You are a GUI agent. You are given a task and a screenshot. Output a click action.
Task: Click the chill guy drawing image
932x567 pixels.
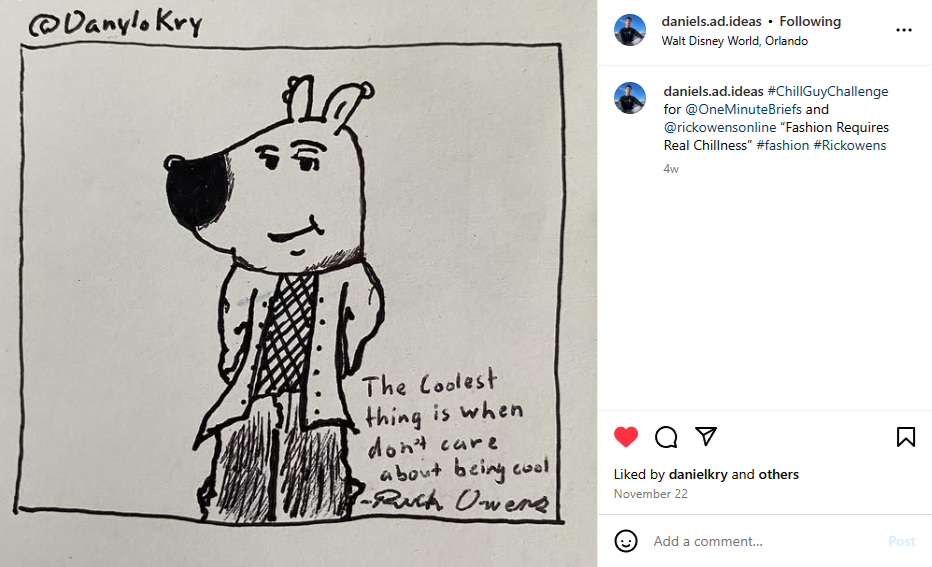click(x=298, y=284)
